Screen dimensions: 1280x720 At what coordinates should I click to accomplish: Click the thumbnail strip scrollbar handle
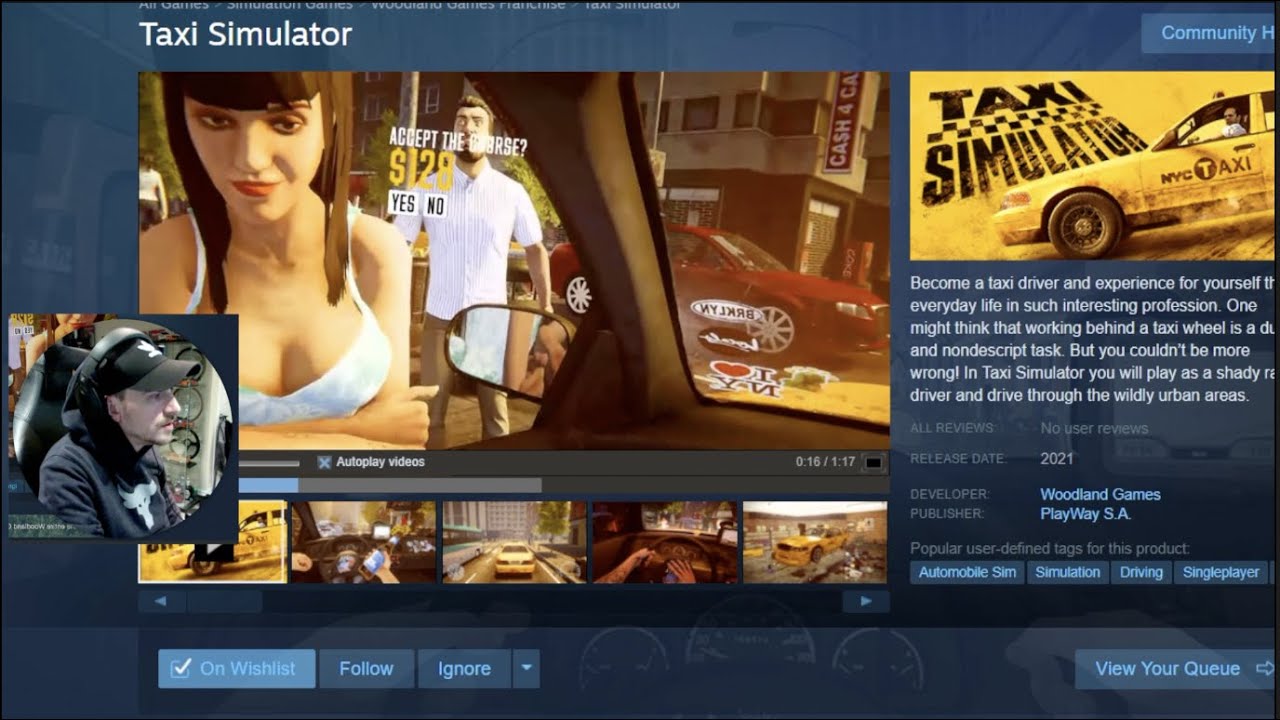(225, 601)
